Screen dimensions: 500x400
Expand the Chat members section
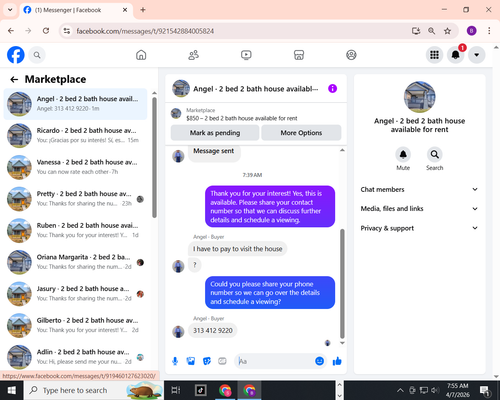pyautogui.click(x=419, y=189)
